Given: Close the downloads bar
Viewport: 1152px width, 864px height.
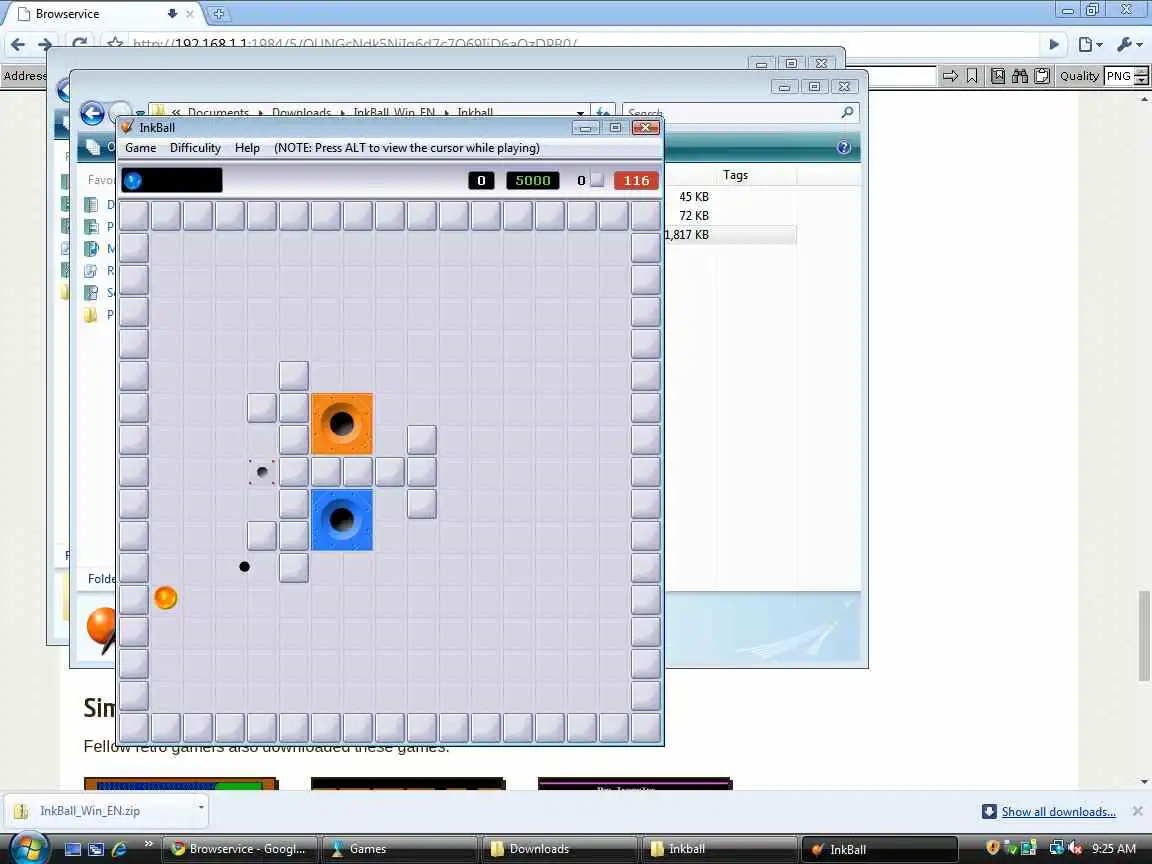Looking at the screenshot, I should tap(1137, 811).
